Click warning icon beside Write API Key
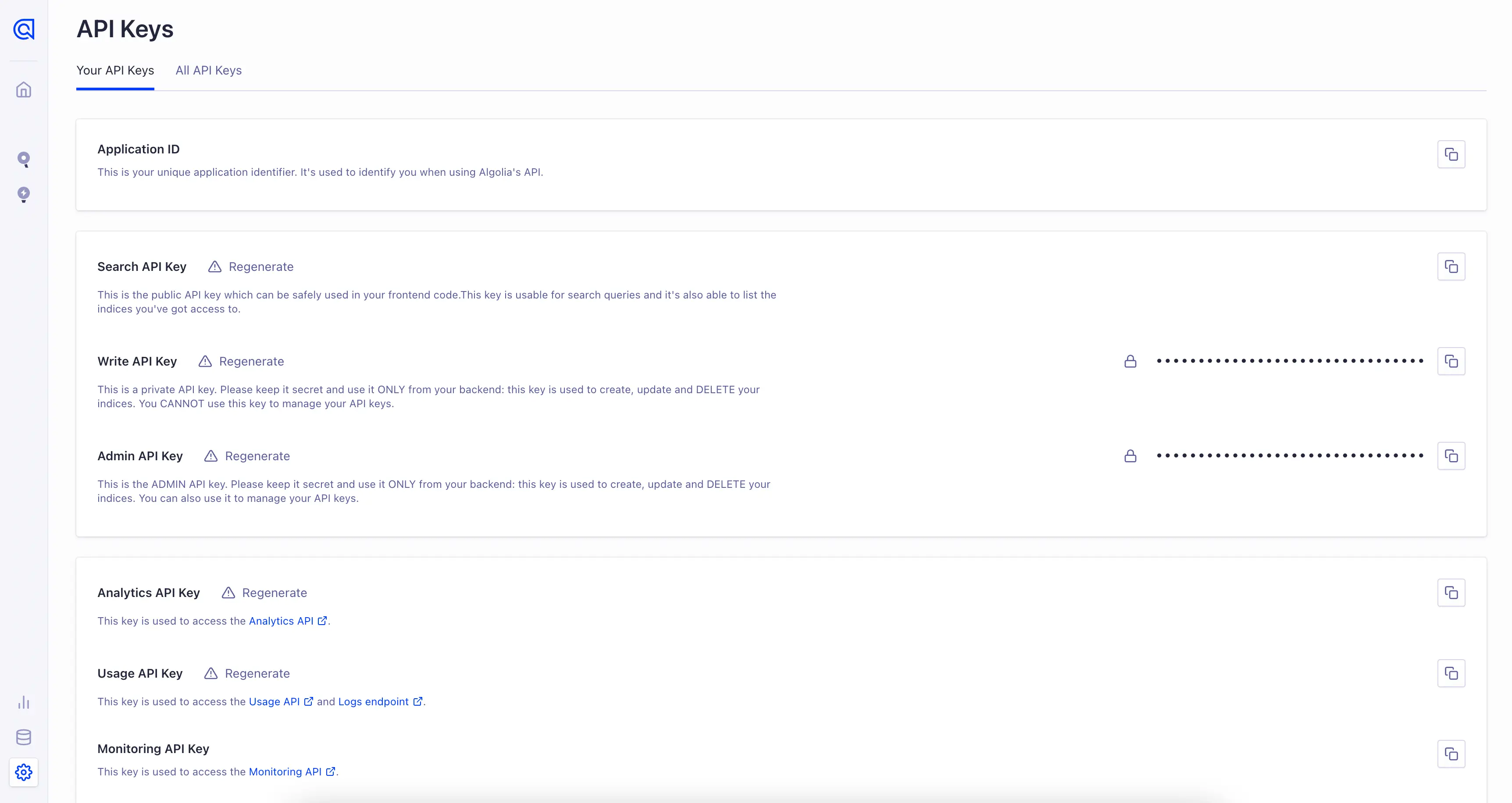This screenshot has height=803, width=1512. click(x=205, y=361)
